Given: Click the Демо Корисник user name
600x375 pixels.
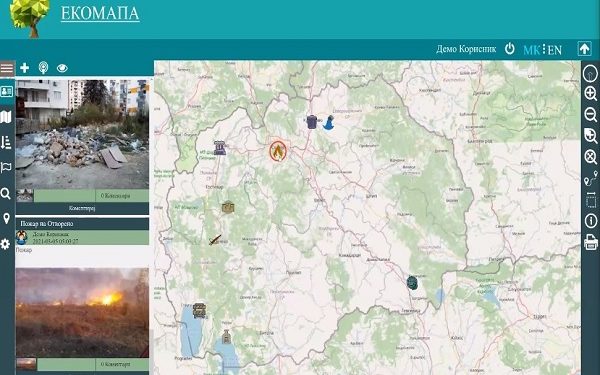Looking at the screenshot, I should click(x=466, y=49).
